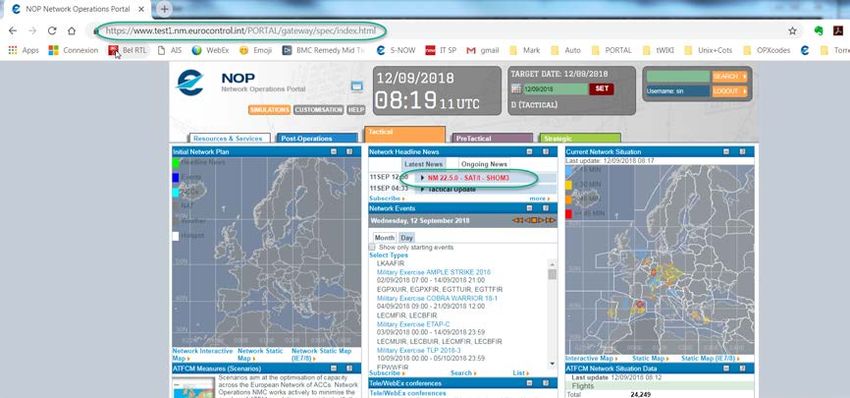Open the Select Types filter
This screenshot has width=850, height=398.
point(389,255)
